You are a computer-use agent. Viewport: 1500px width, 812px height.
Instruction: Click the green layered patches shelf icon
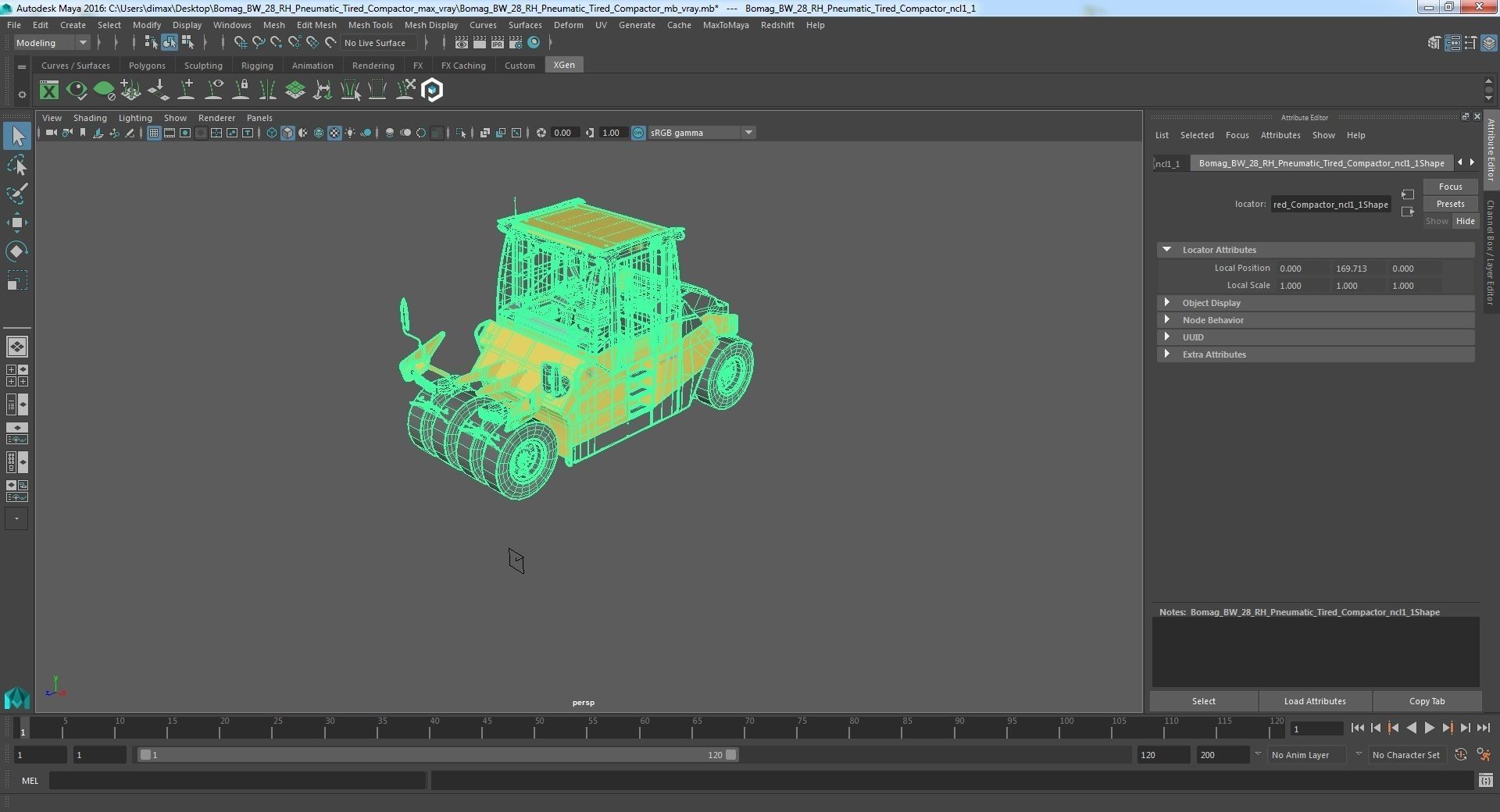point(295,91)
